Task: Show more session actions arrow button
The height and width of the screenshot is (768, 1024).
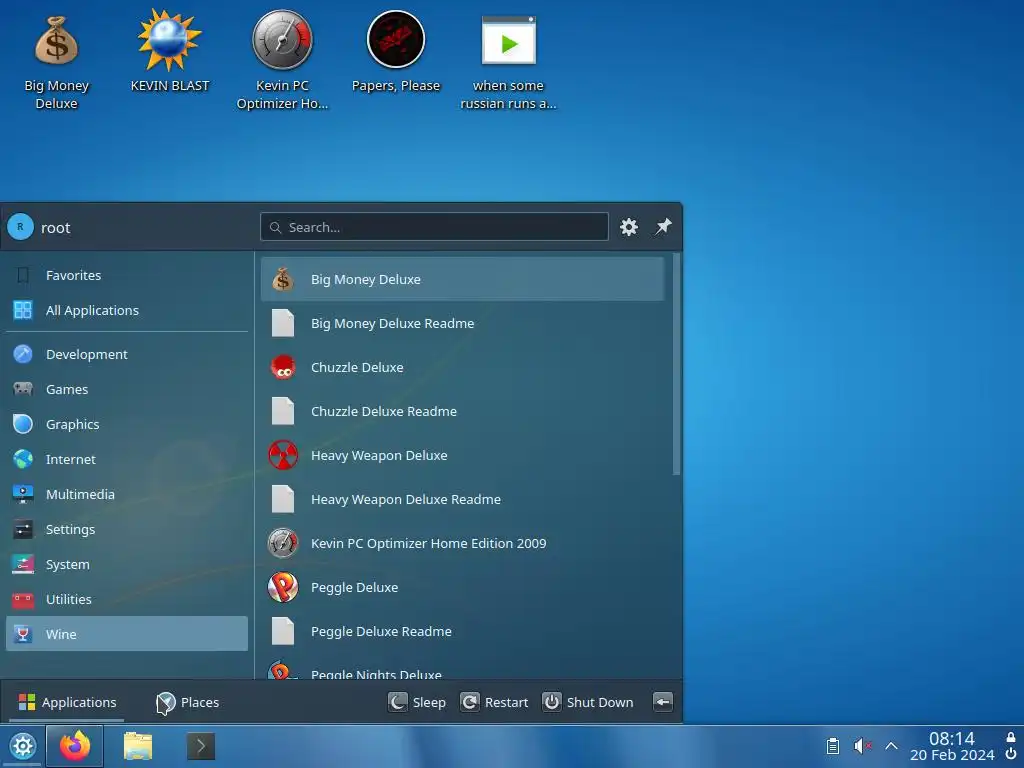Action: click(x=663, y=702)
